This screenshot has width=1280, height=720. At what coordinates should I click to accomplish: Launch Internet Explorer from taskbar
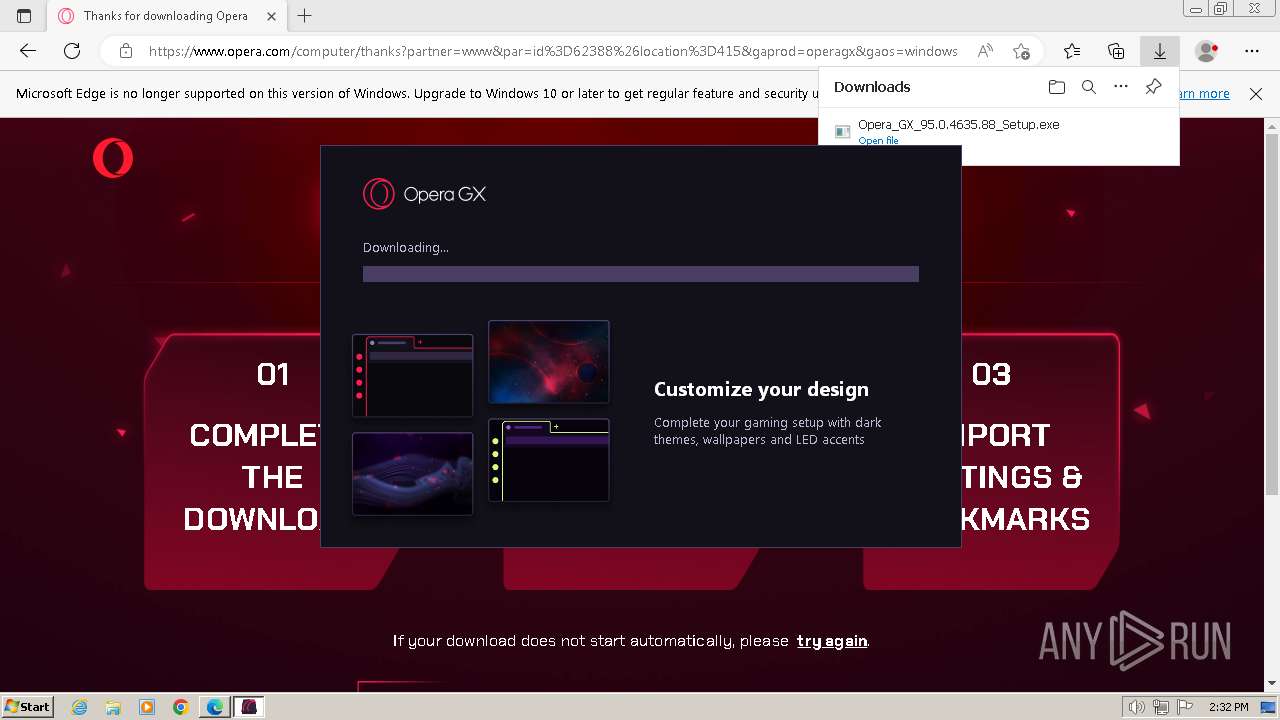[x=79, y=707]
